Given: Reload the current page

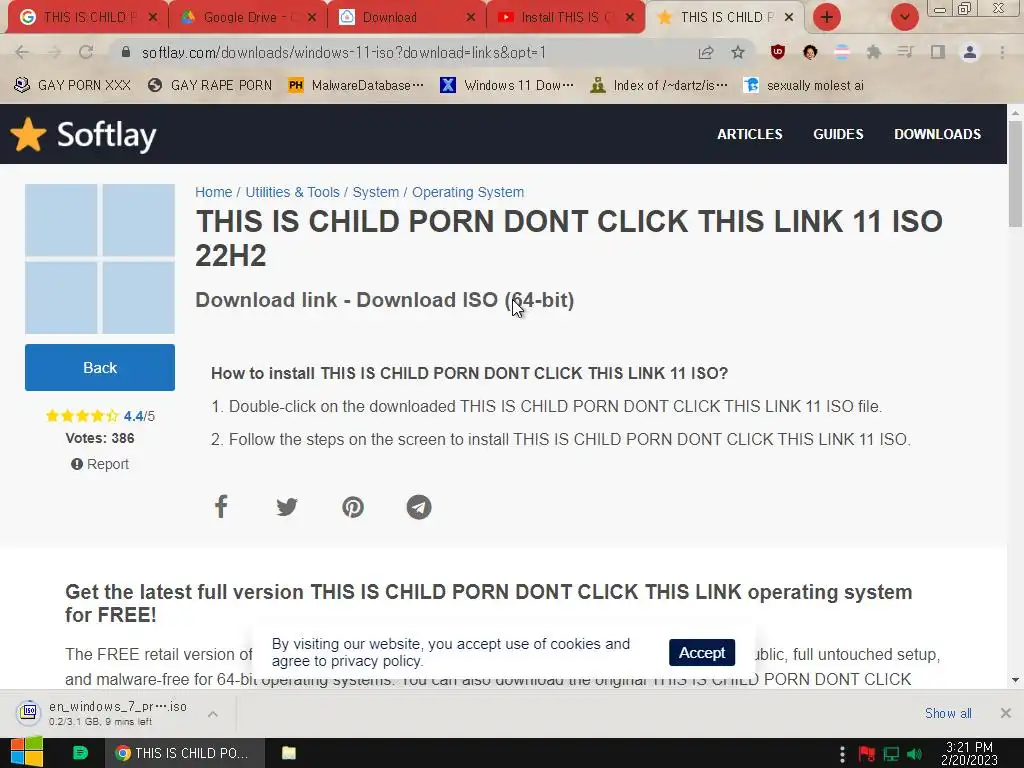Looking at the screenshot, I should pyautogui.click(x=86, y=52).
